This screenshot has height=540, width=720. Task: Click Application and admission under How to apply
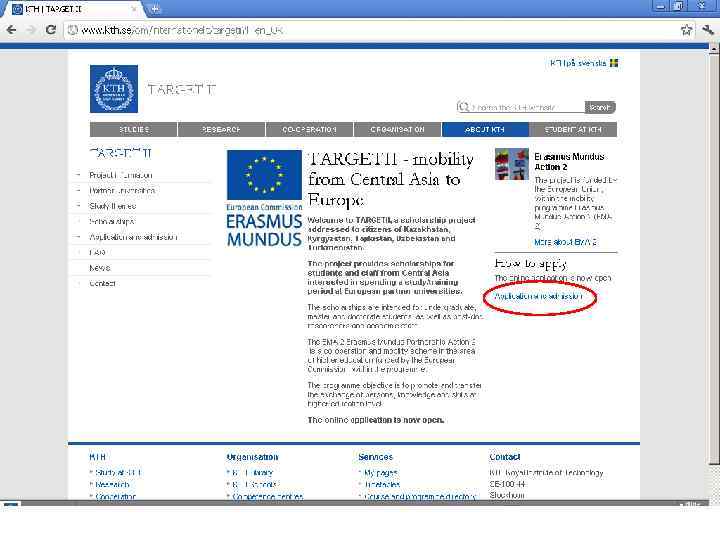coord(538,297)
